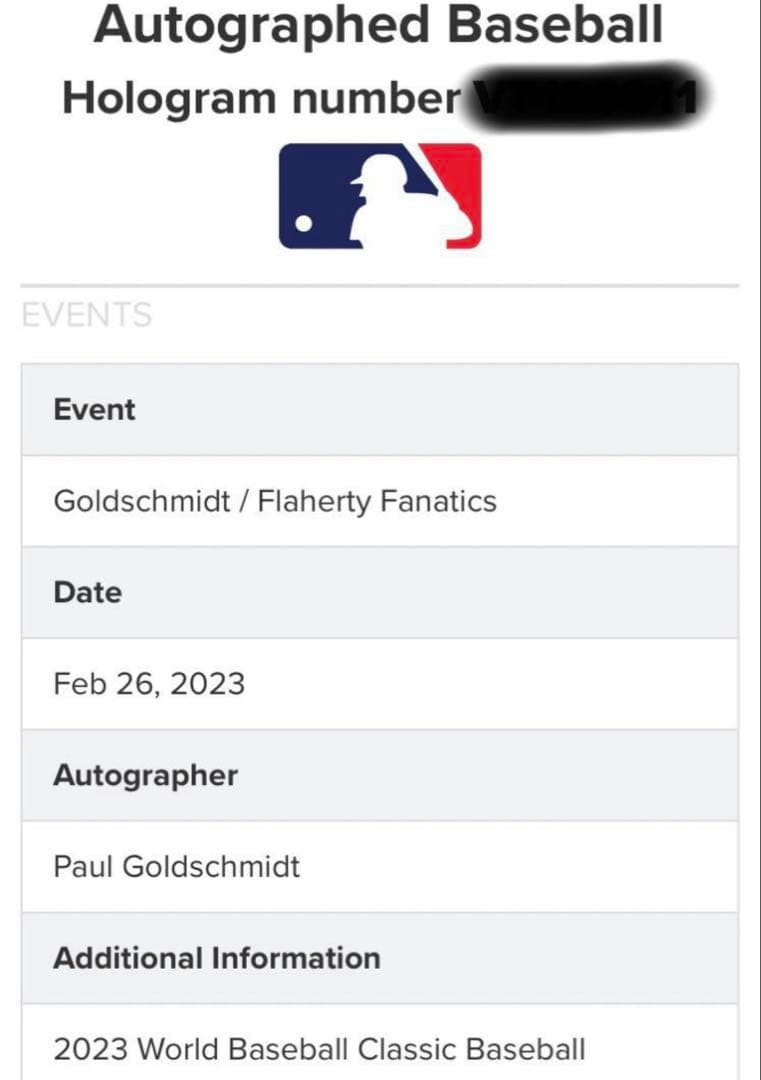Select the Date header row
This screenshot has height=1080, width=761.
point(380,592)
